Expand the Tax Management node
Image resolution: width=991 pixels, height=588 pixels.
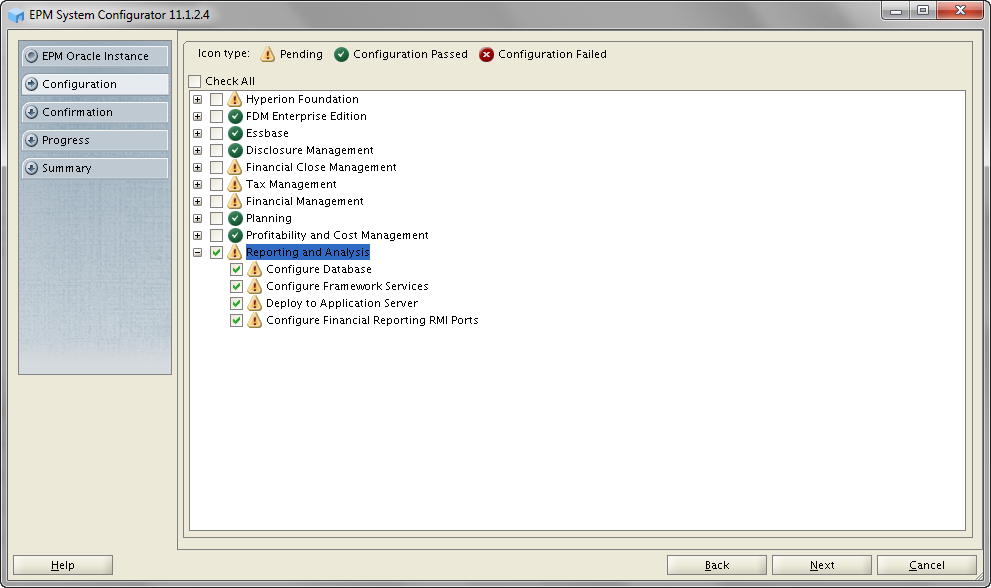(x=198, y=185)
